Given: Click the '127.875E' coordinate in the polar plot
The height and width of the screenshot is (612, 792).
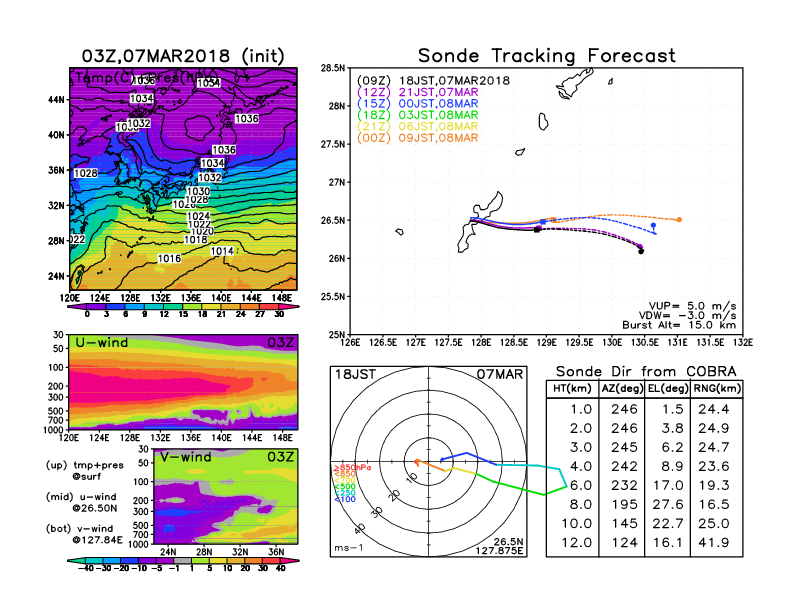Looking at the screenshot, I should [x=499, y=550].
